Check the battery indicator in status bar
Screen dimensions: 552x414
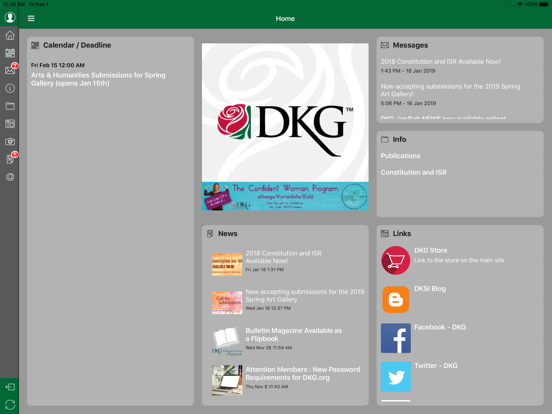point(544,4)
